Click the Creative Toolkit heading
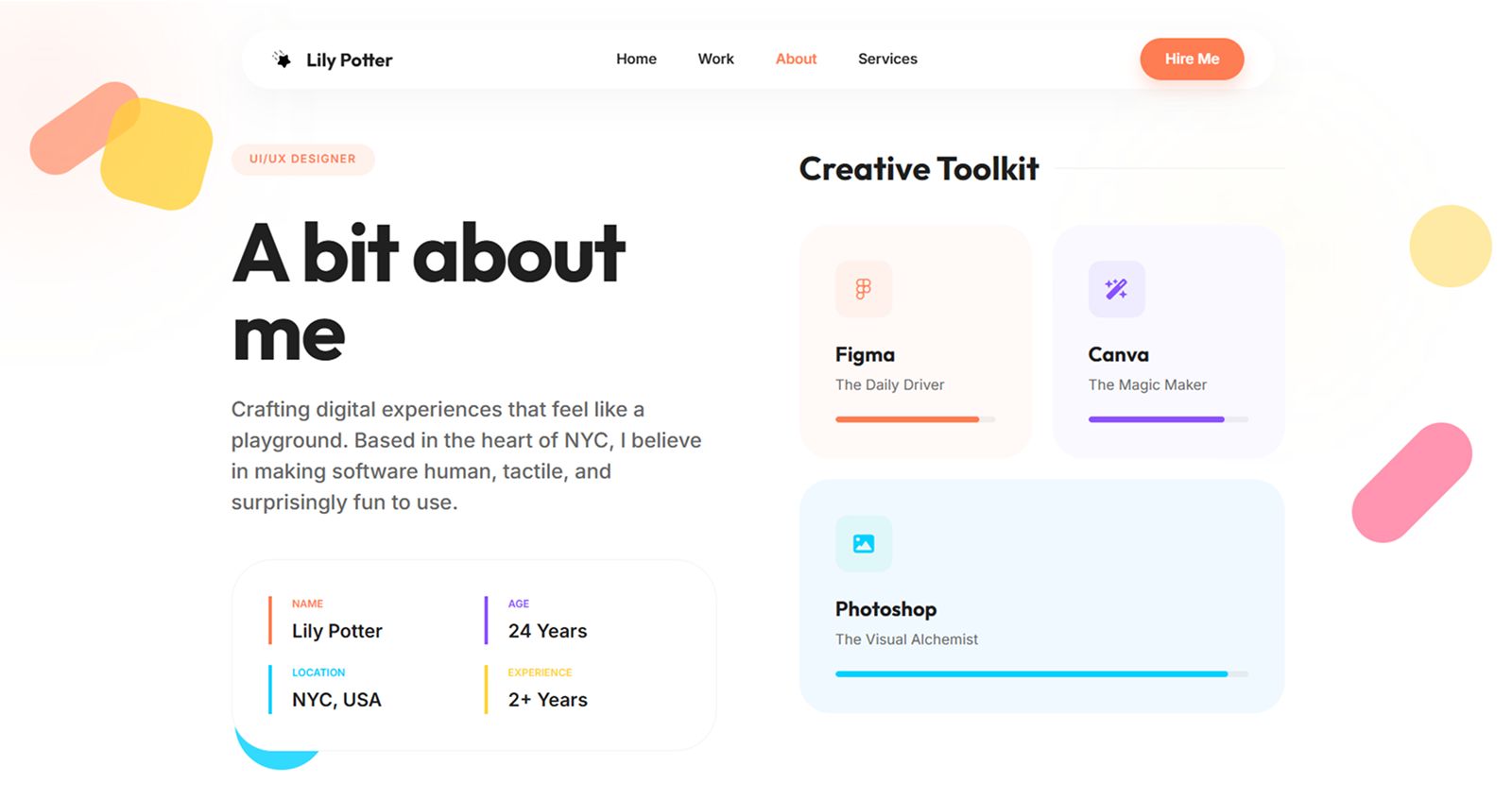 [x=919, y=169]
